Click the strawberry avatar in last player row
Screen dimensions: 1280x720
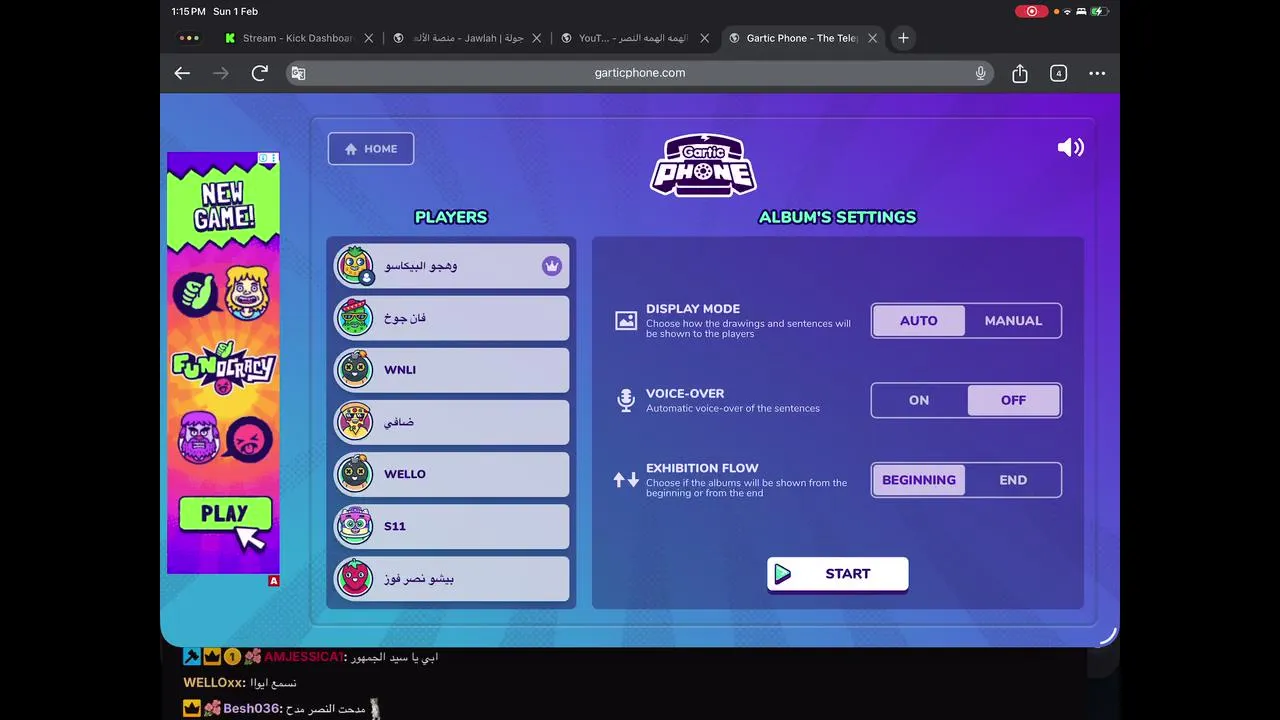pos(354,578)
